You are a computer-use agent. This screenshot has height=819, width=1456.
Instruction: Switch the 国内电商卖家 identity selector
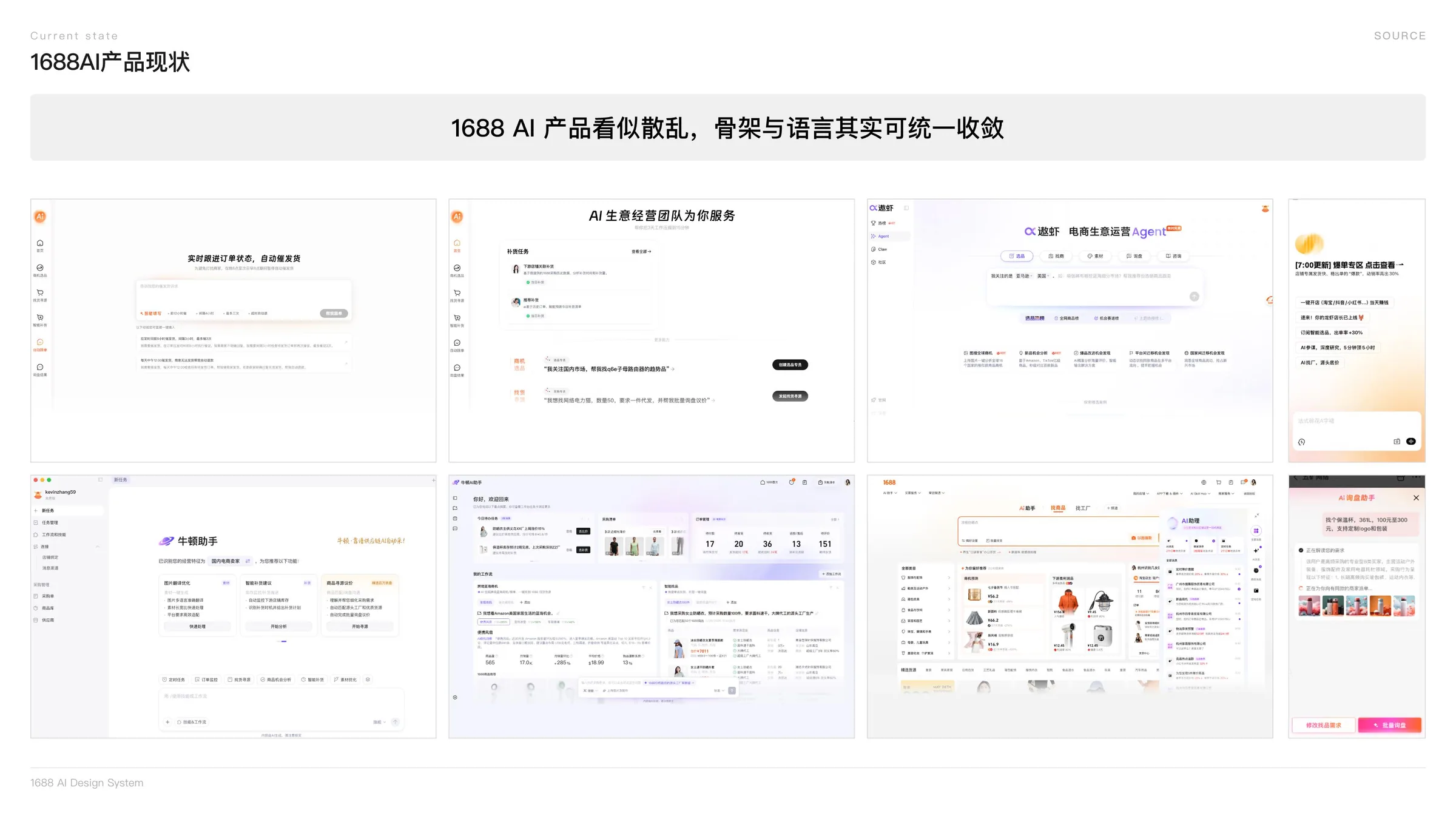(x=231, y=561)
